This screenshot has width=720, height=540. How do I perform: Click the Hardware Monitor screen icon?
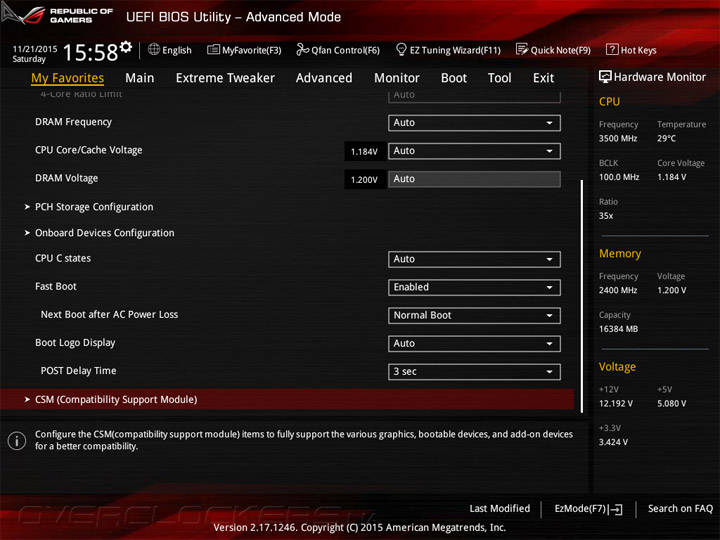coord(605,77)
